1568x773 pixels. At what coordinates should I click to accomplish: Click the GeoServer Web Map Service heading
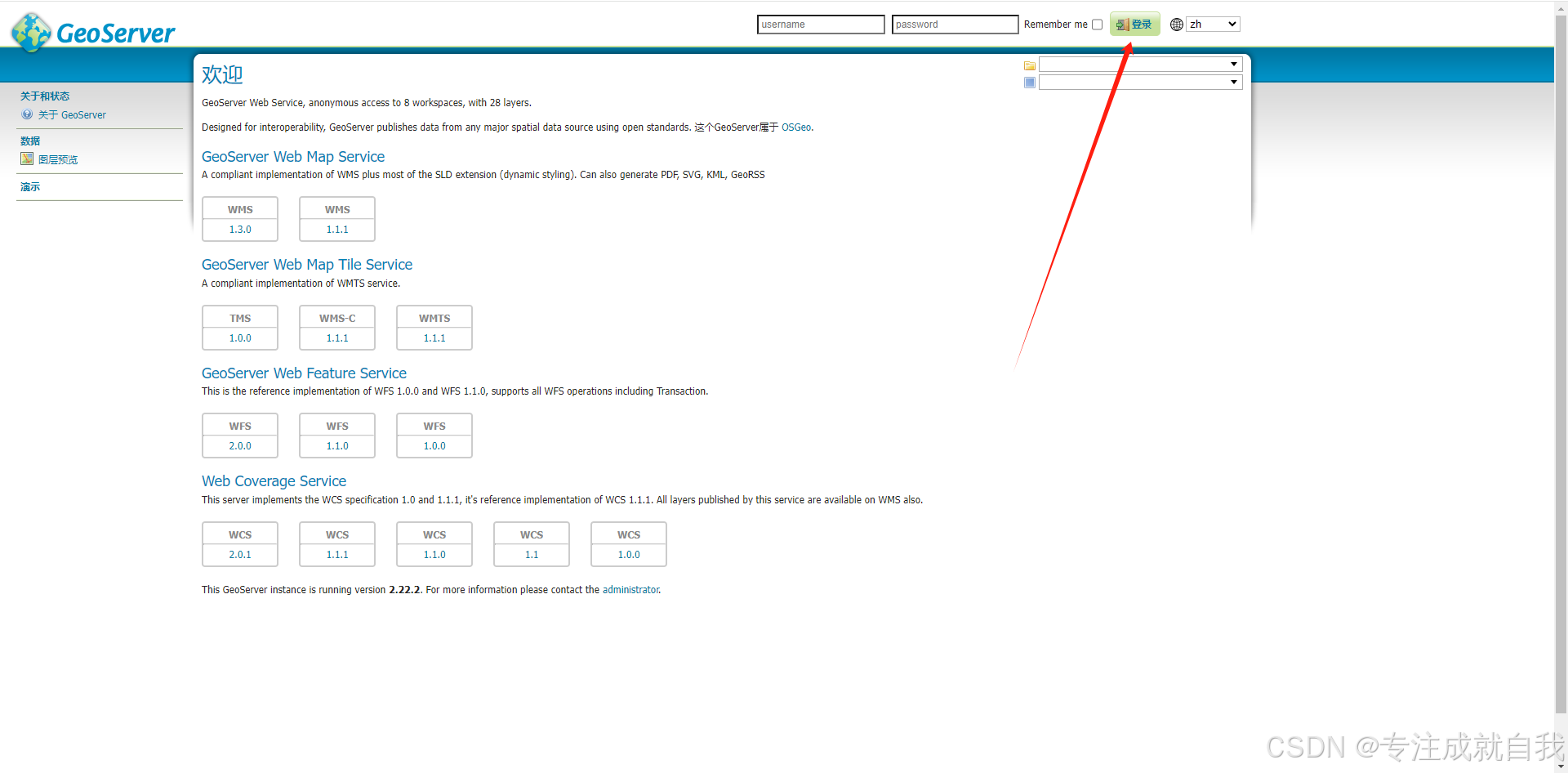pyautogui.click(x=293, y=157)
